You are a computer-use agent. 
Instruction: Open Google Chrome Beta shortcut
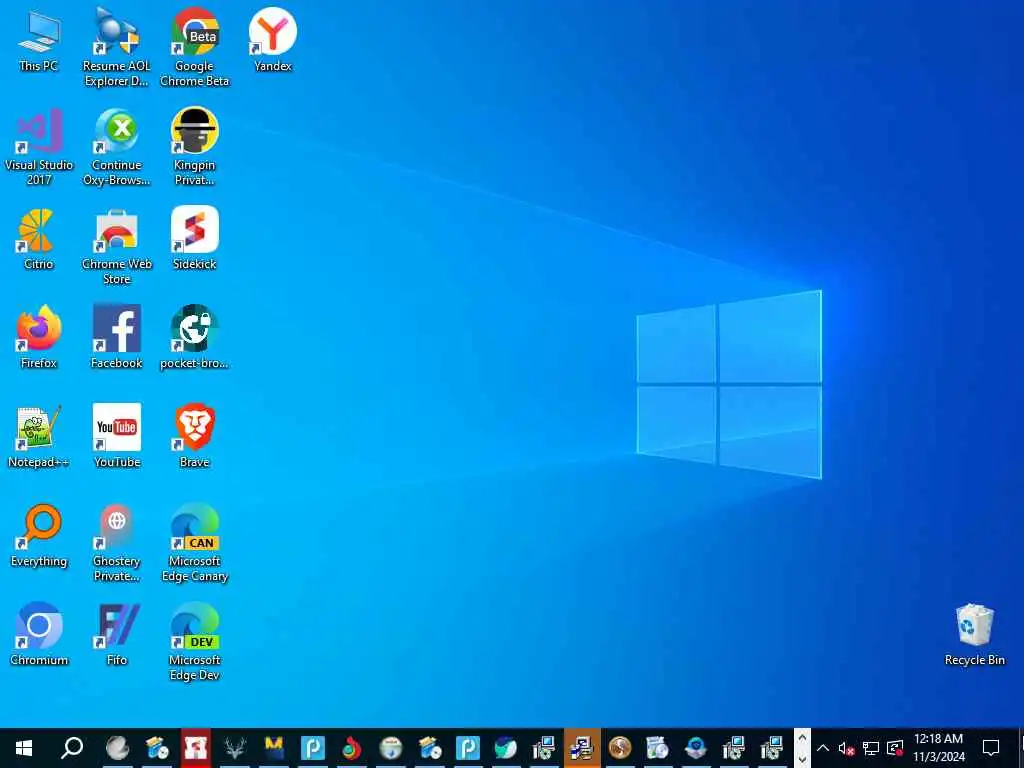[195, 47]
